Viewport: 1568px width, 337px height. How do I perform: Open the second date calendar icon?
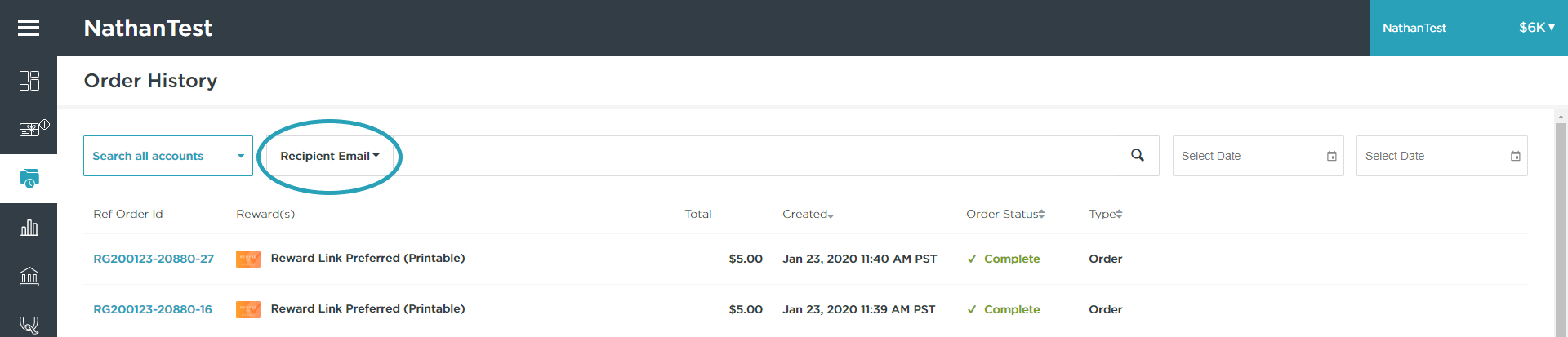pos(1515,157)
